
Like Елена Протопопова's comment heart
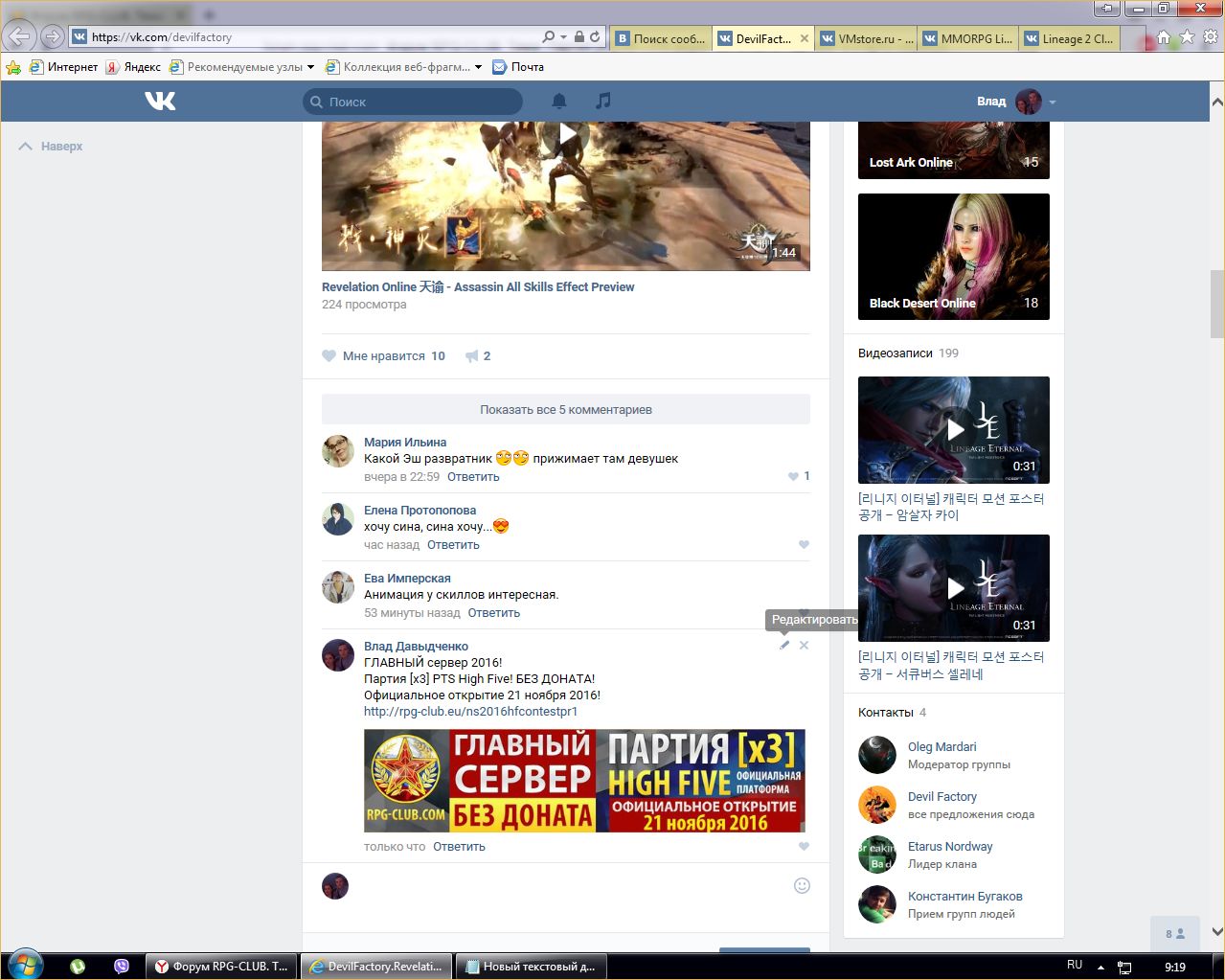804,544
